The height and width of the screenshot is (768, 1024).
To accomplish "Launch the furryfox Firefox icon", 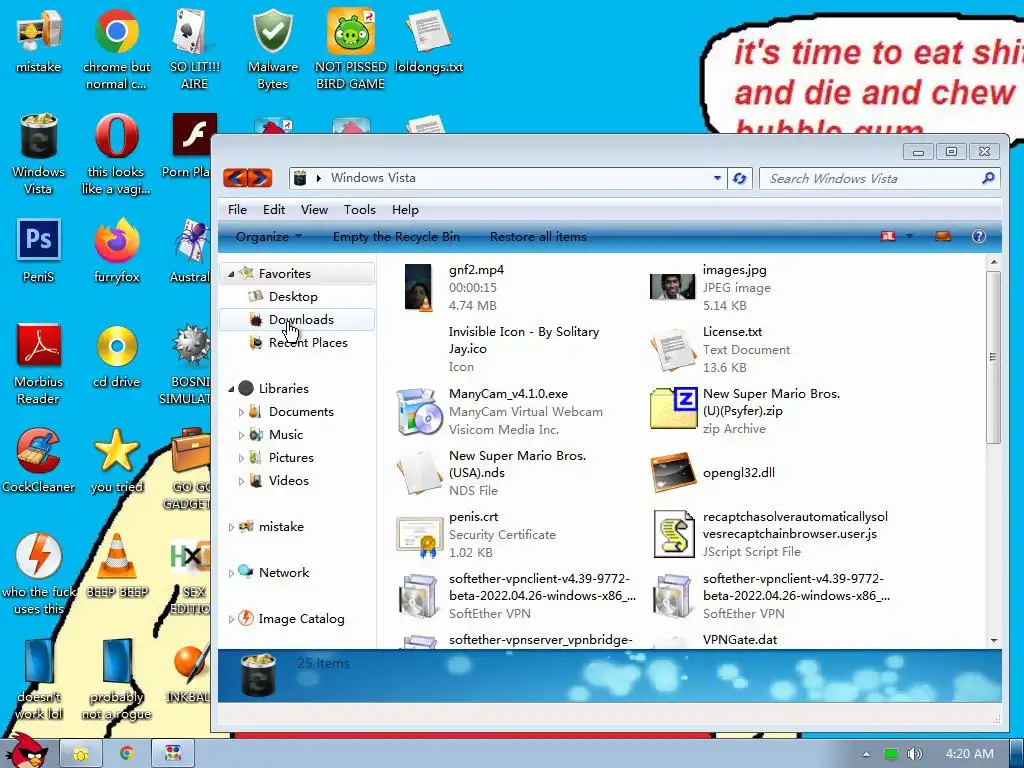I will tap(116, 251).
